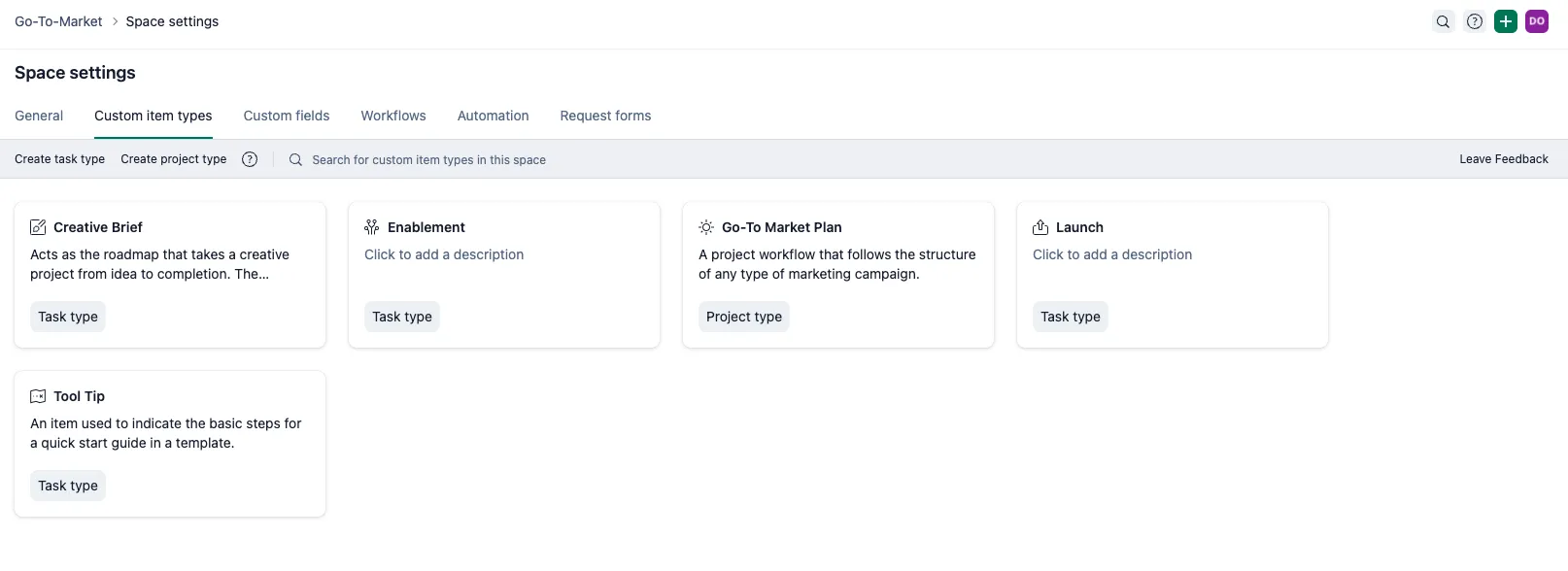Image resolution: width=1568 pixels, height=571 pixels.
Task: Click the Enablement card icon
Action: 372,227
